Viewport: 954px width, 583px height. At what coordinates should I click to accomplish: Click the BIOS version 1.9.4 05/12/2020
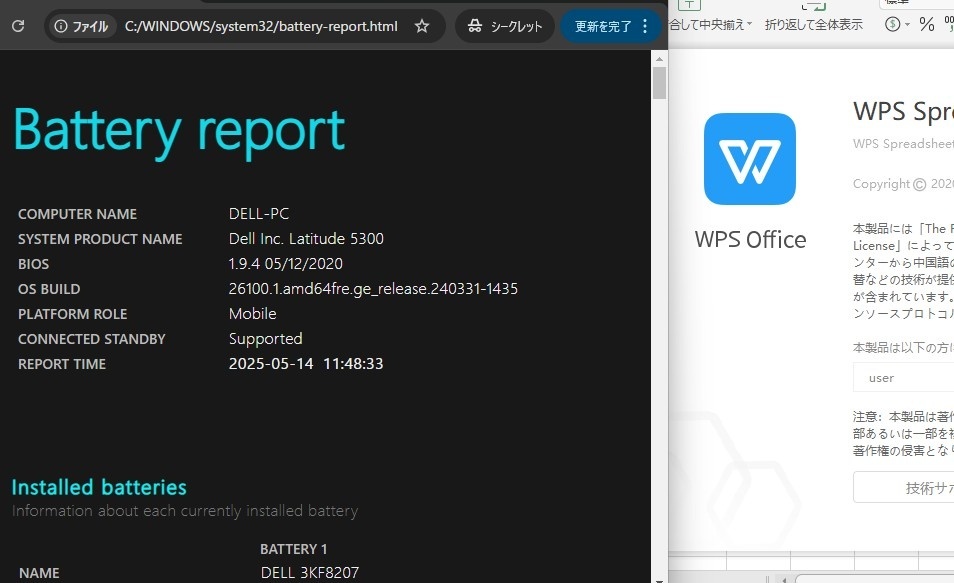pos(285,264)
